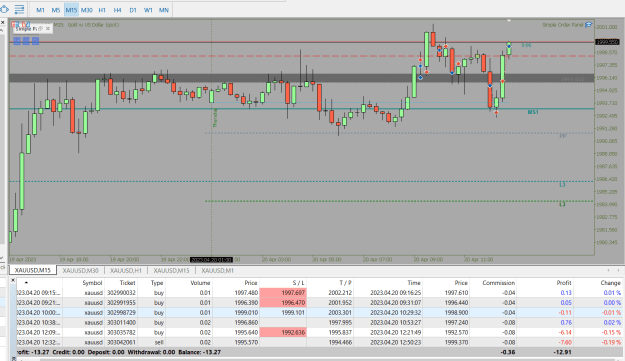Click the red stop loss cell 1996.470

(283, 302)
